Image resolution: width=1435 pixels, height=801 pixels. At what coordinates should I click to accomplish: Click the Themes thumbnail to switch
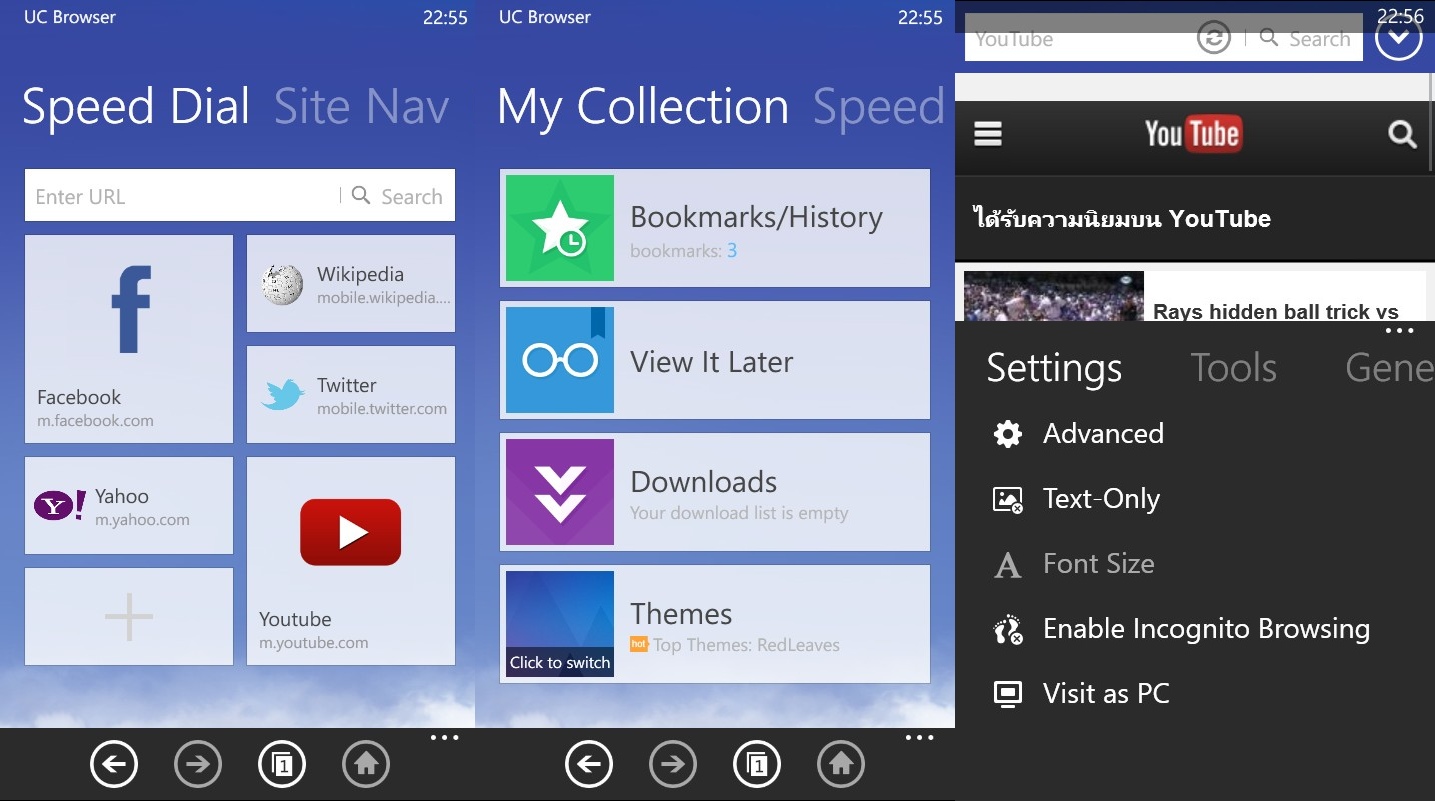click(560, 624)
